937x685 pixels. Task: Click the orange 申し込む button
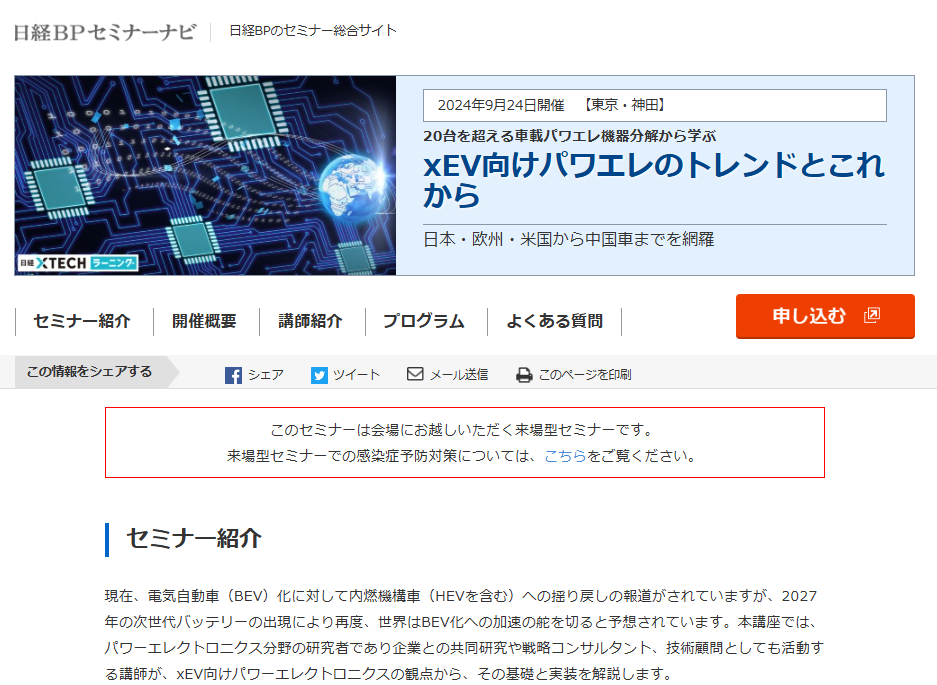[825, 316]
